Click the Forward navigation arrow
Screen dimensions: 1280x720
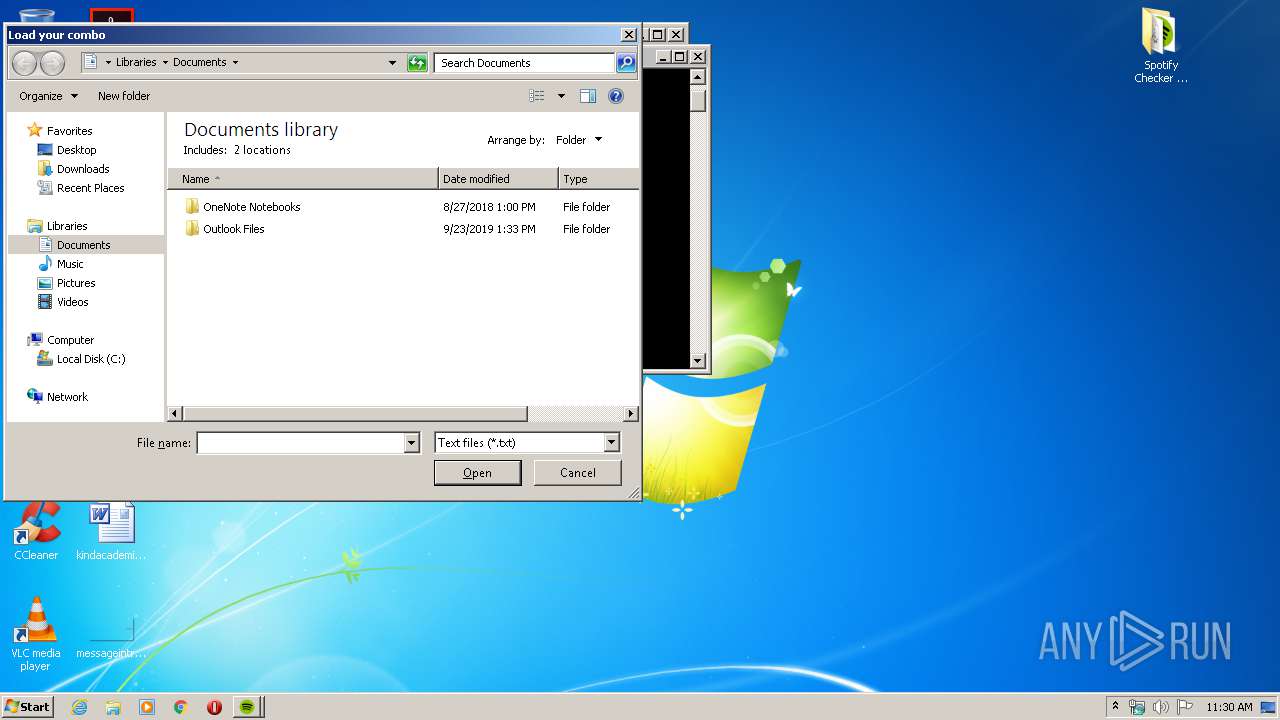pos(52,63)
